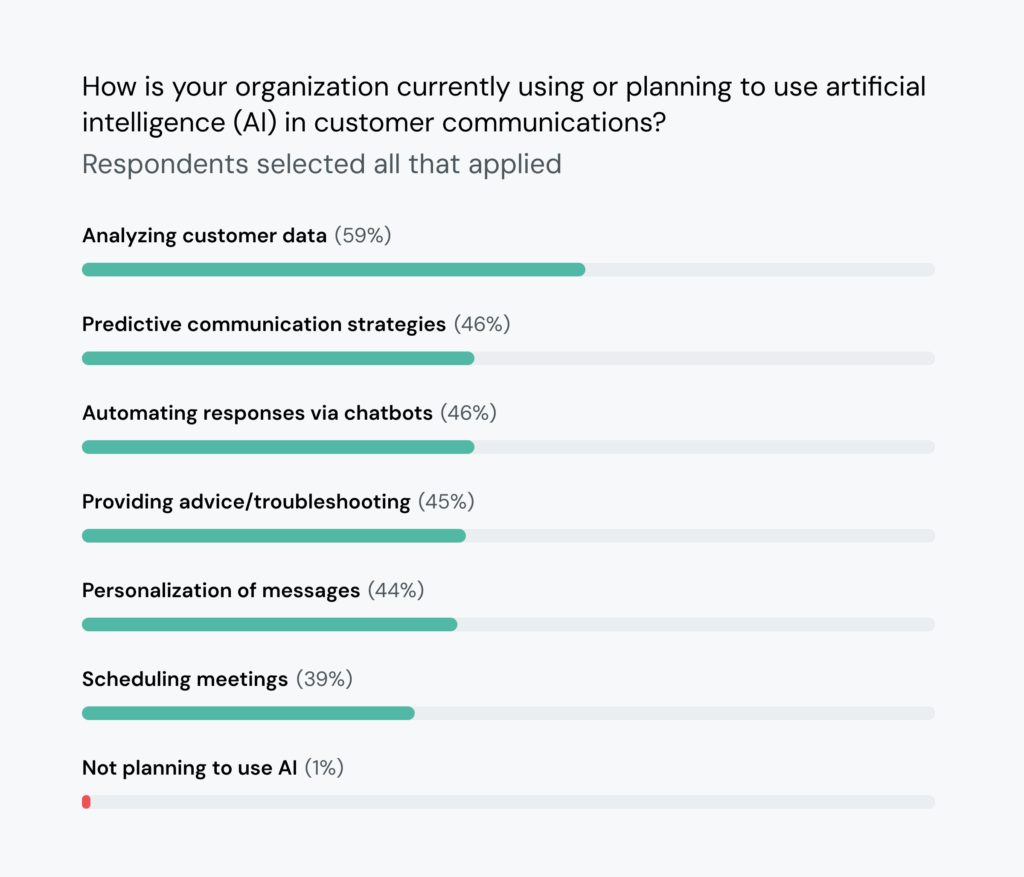1024x877 pixels.
Task: Click the 59% value beside Analyzing customer data
Action: click(362, 236)
